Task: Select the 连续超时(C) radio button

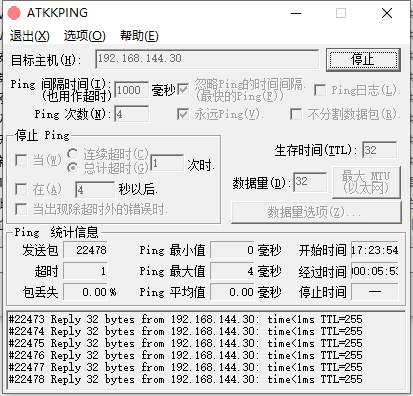Action: point(72,154)
